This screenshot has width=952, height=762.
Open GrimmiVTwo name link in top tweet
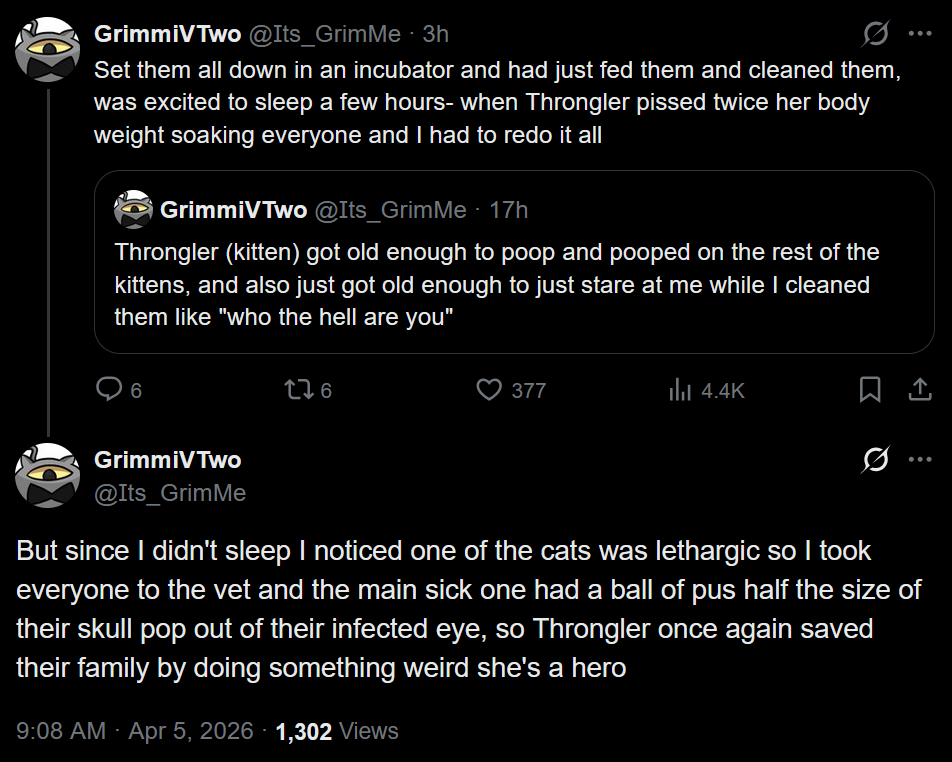168,34
